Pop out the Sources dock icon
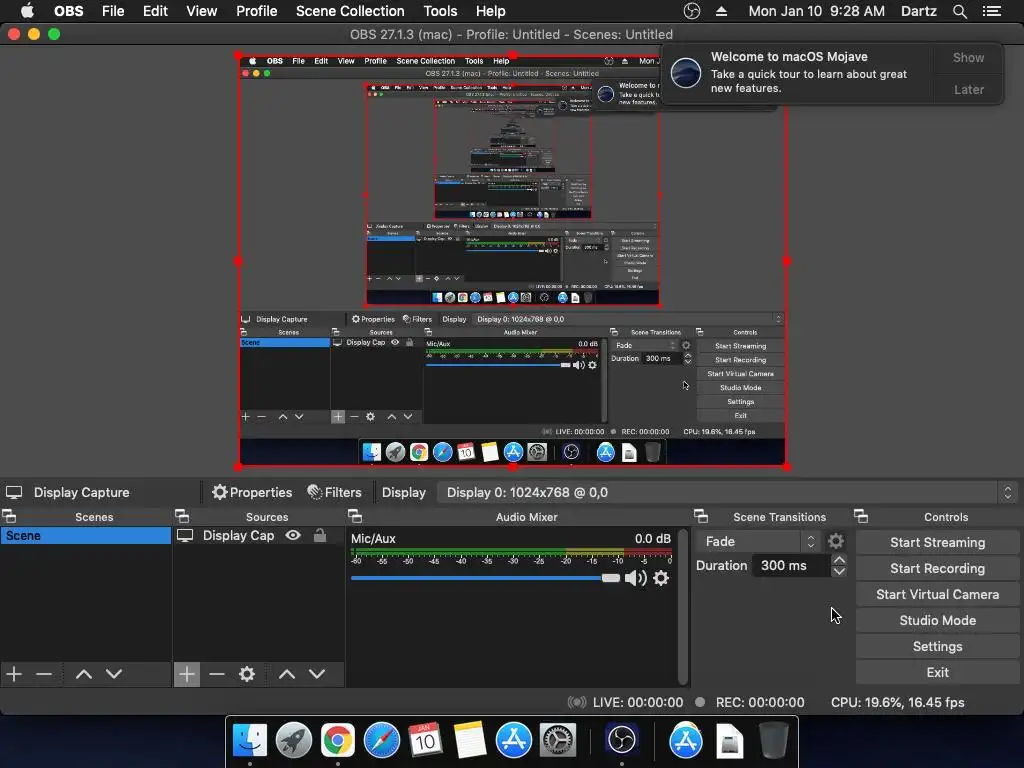This screenshot has width=1024, height=768. tap(182, 517)
